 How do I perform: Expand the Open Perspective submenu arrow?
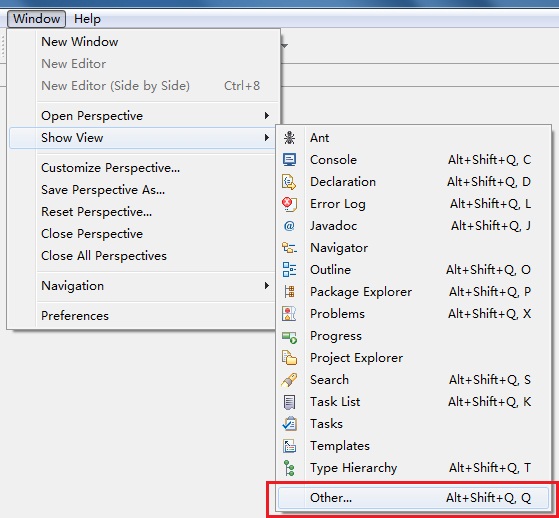[266, 116]
